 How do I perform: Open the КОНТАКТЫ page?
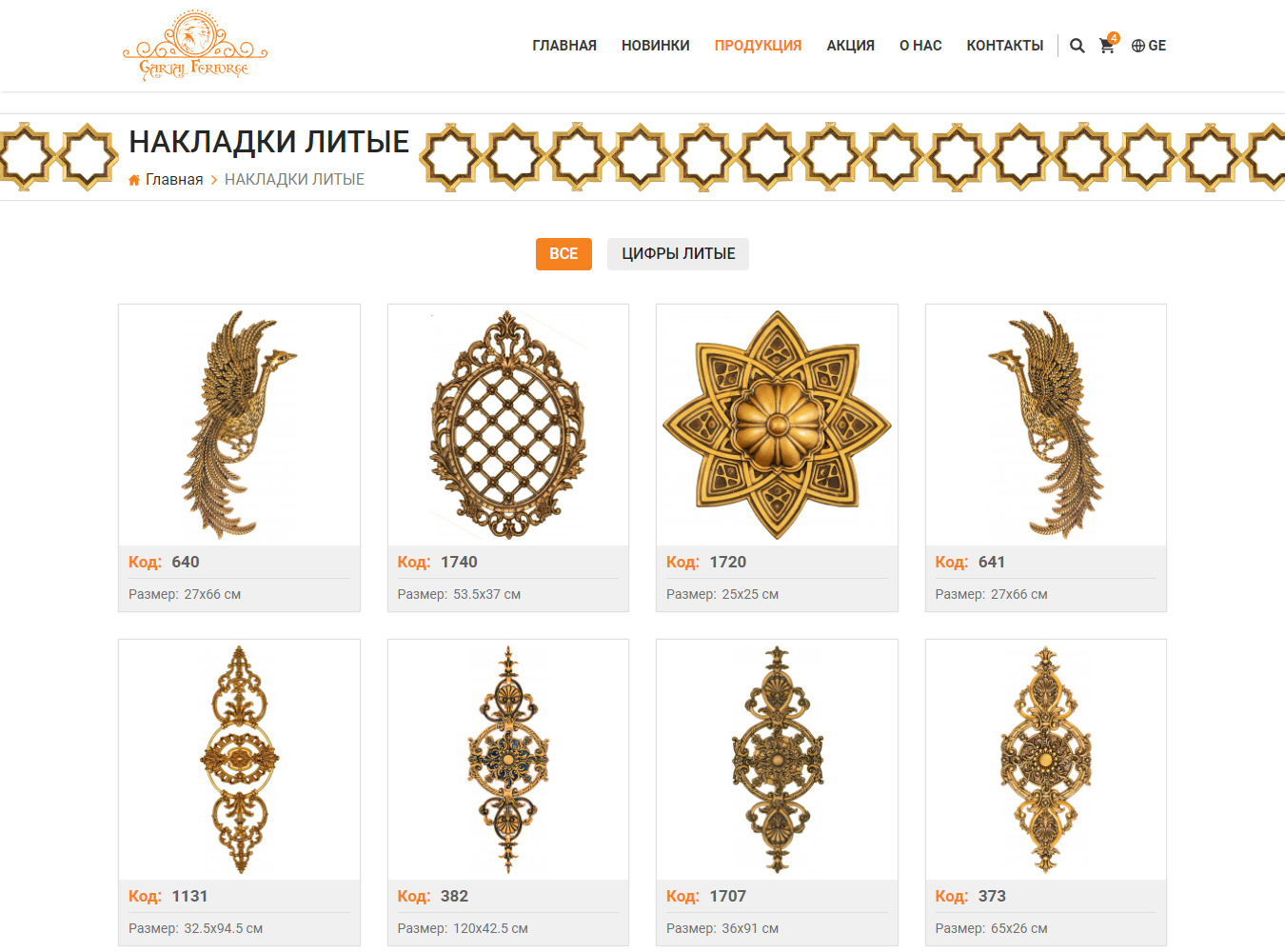pyautogui.click(x=1005, y=46)
